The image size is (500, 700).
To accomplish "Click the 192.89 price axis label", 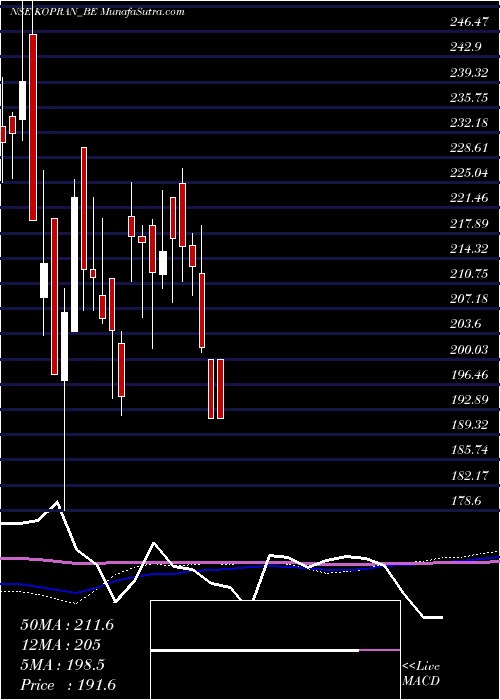I will (469, 400).
